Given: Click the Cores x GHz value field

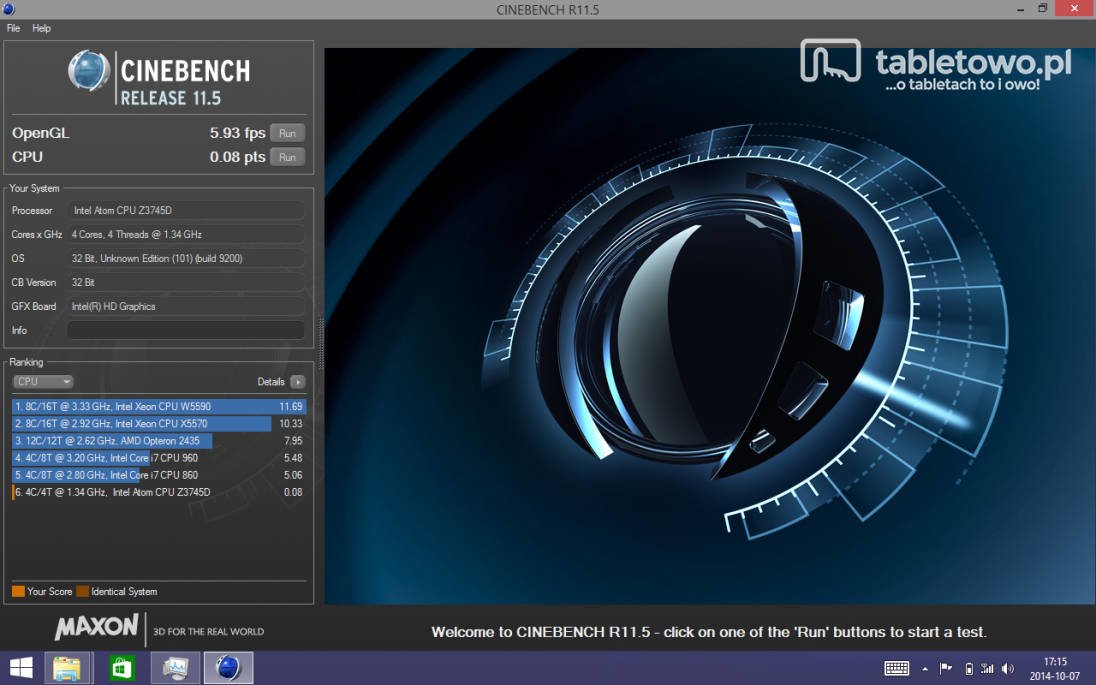Looking at the screenshot, I should (x=186, y=234).
